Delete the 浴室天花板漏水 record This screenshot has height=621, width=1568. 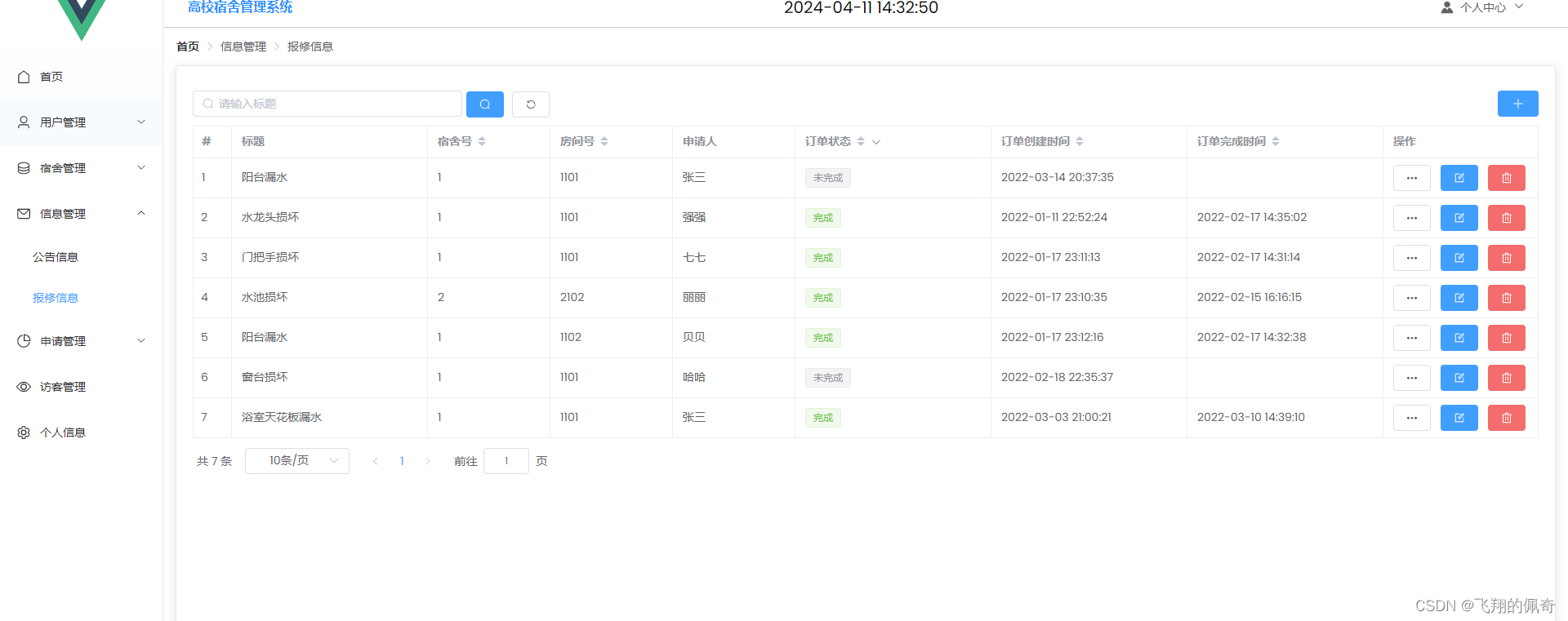click(1506, 418)
